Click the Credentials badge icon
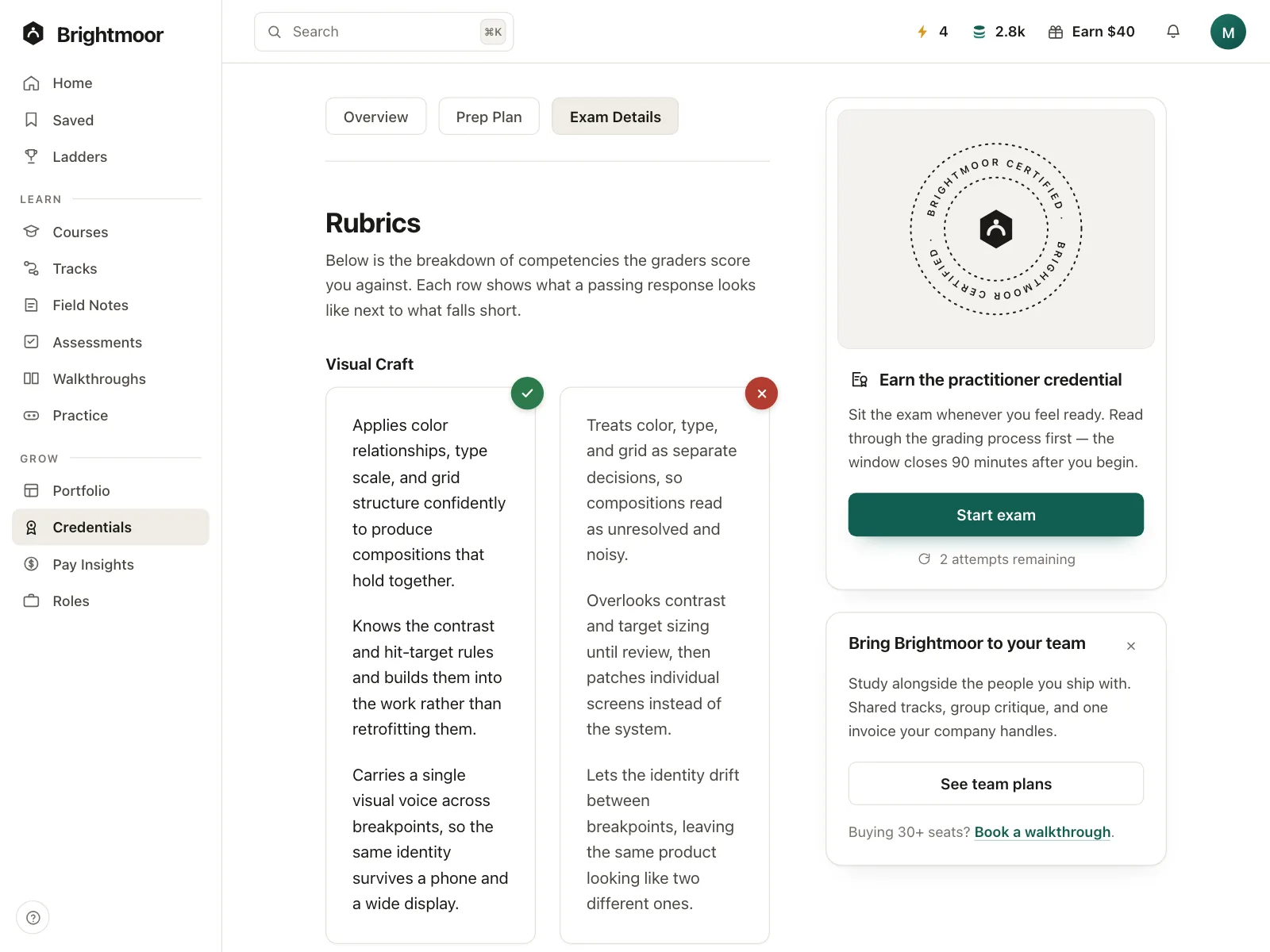1270x952 pixels. [32, 528]
